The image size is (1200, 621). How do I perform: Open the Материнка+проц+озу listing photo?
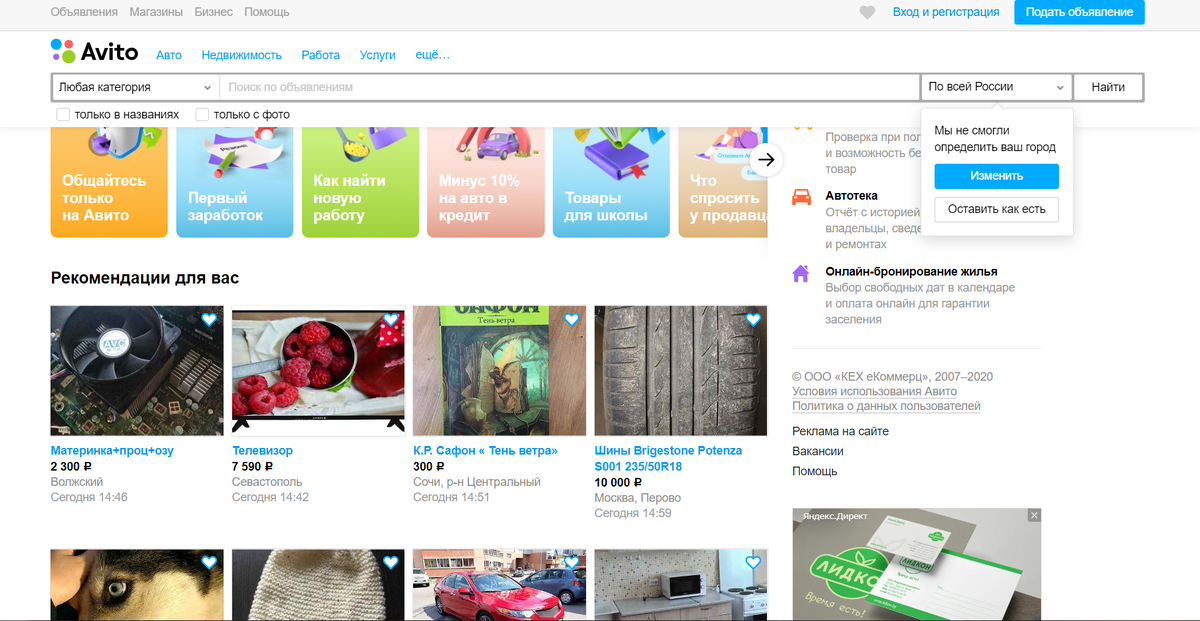coord(137,371)
